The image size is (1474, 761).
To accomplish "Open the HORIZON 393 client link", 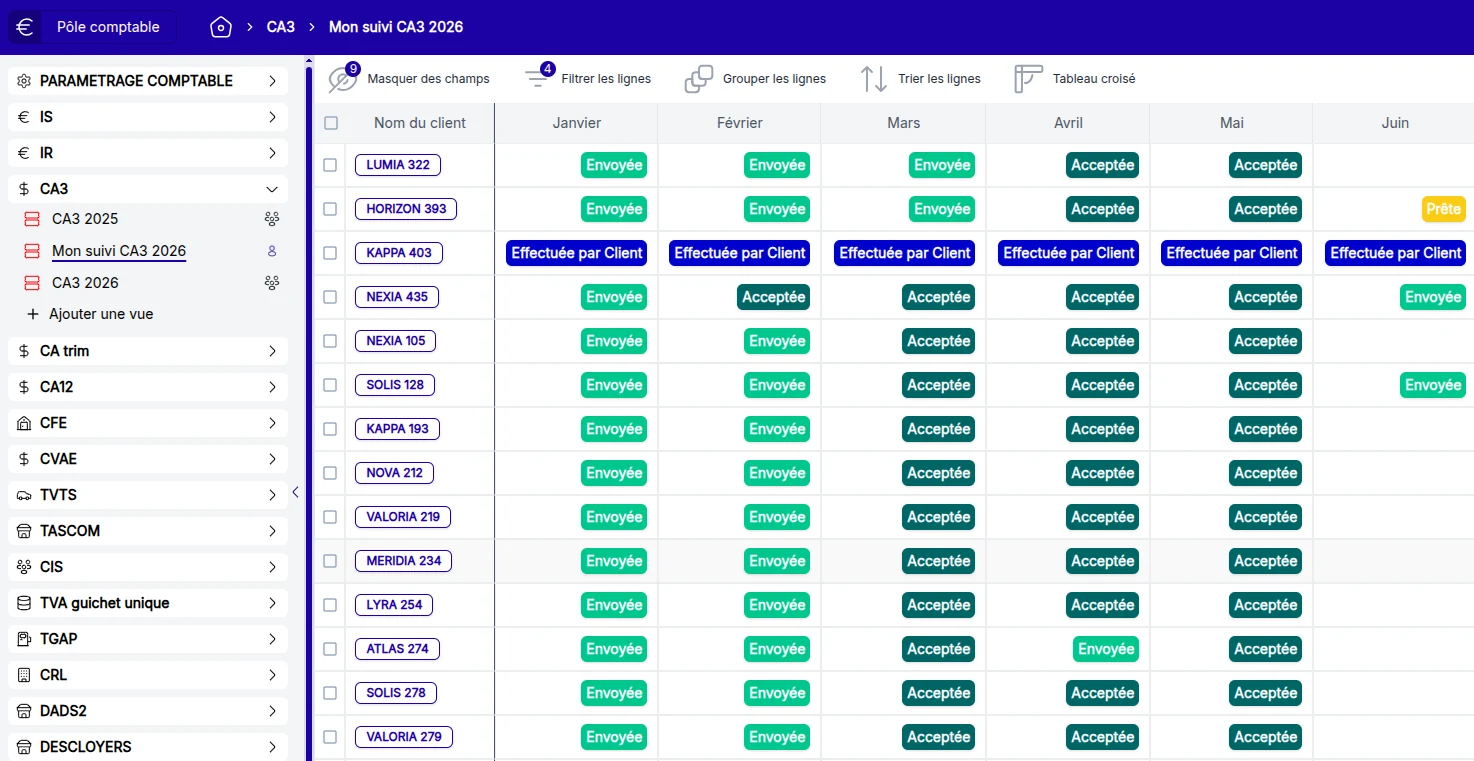I will coord(406,209).
